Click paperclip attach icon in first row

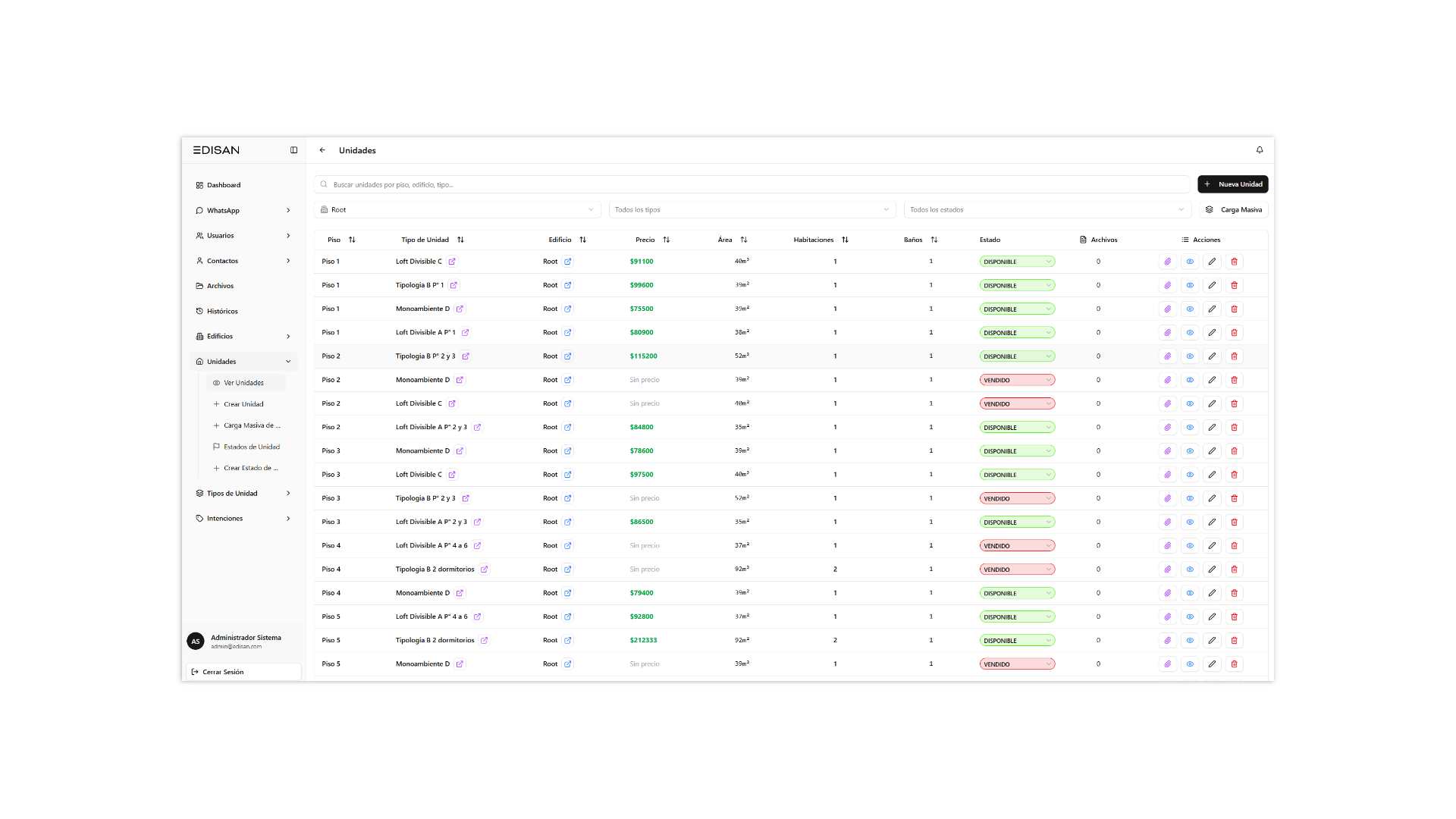[x=1168, y=262]
